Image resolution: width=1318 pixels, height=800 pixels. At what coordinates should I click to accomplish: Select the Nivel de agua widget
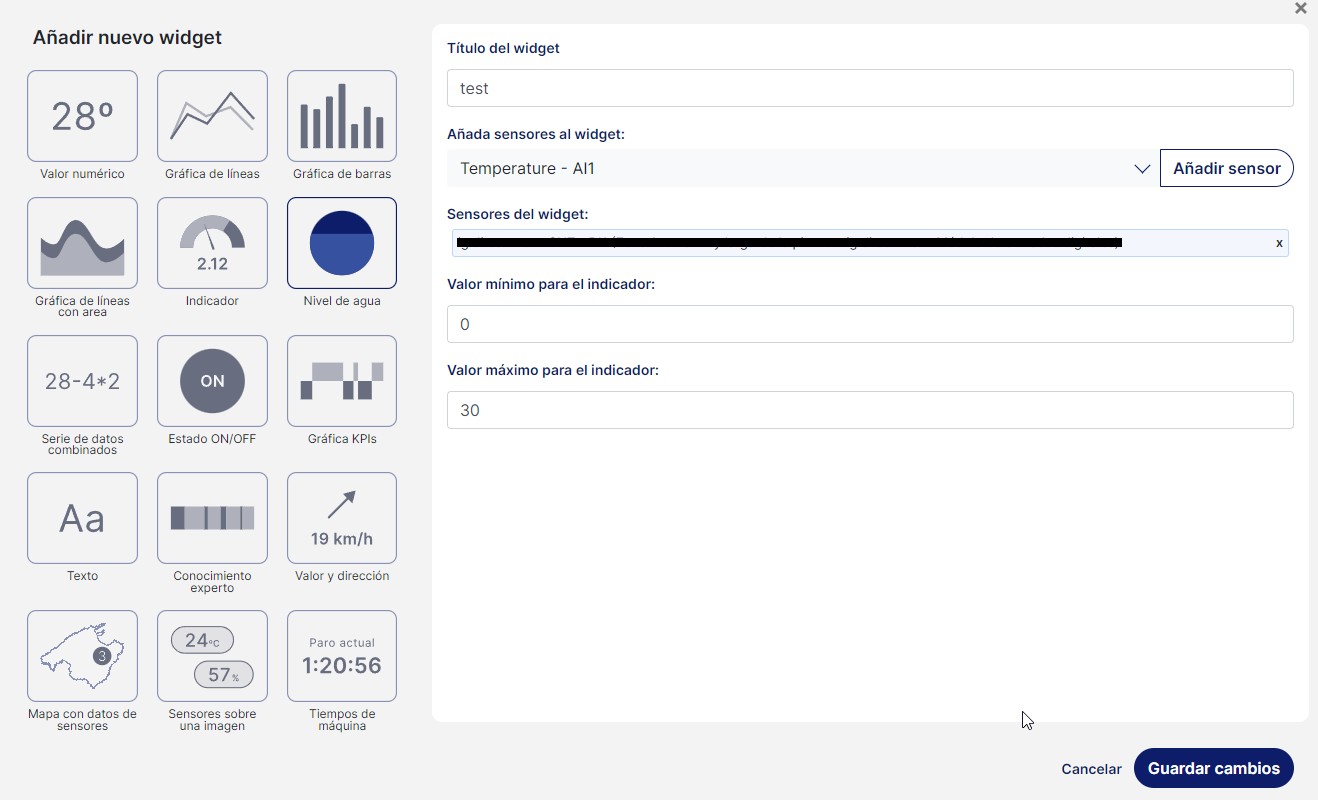[x=342, y=243]
